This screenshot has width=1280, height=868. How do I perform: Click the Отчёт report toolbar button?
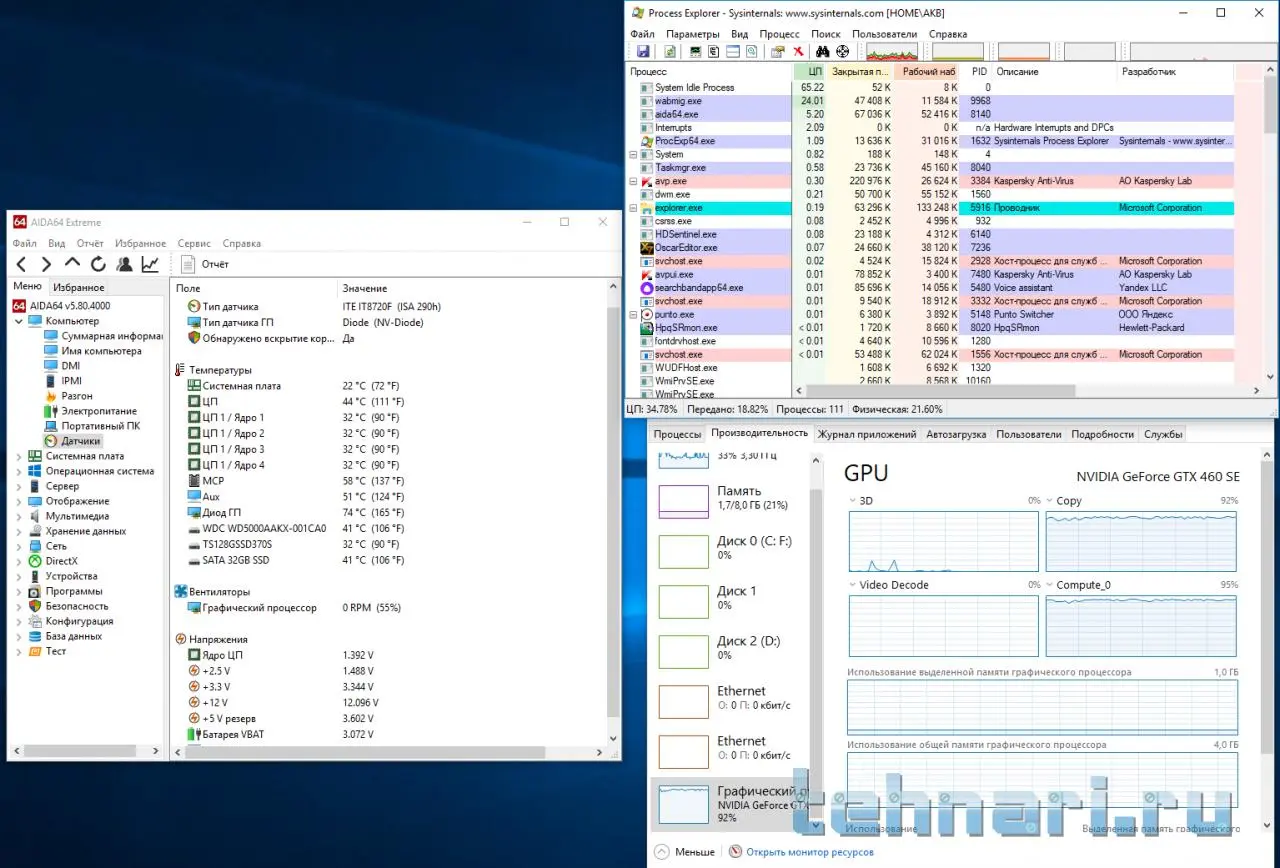point(205,264)
